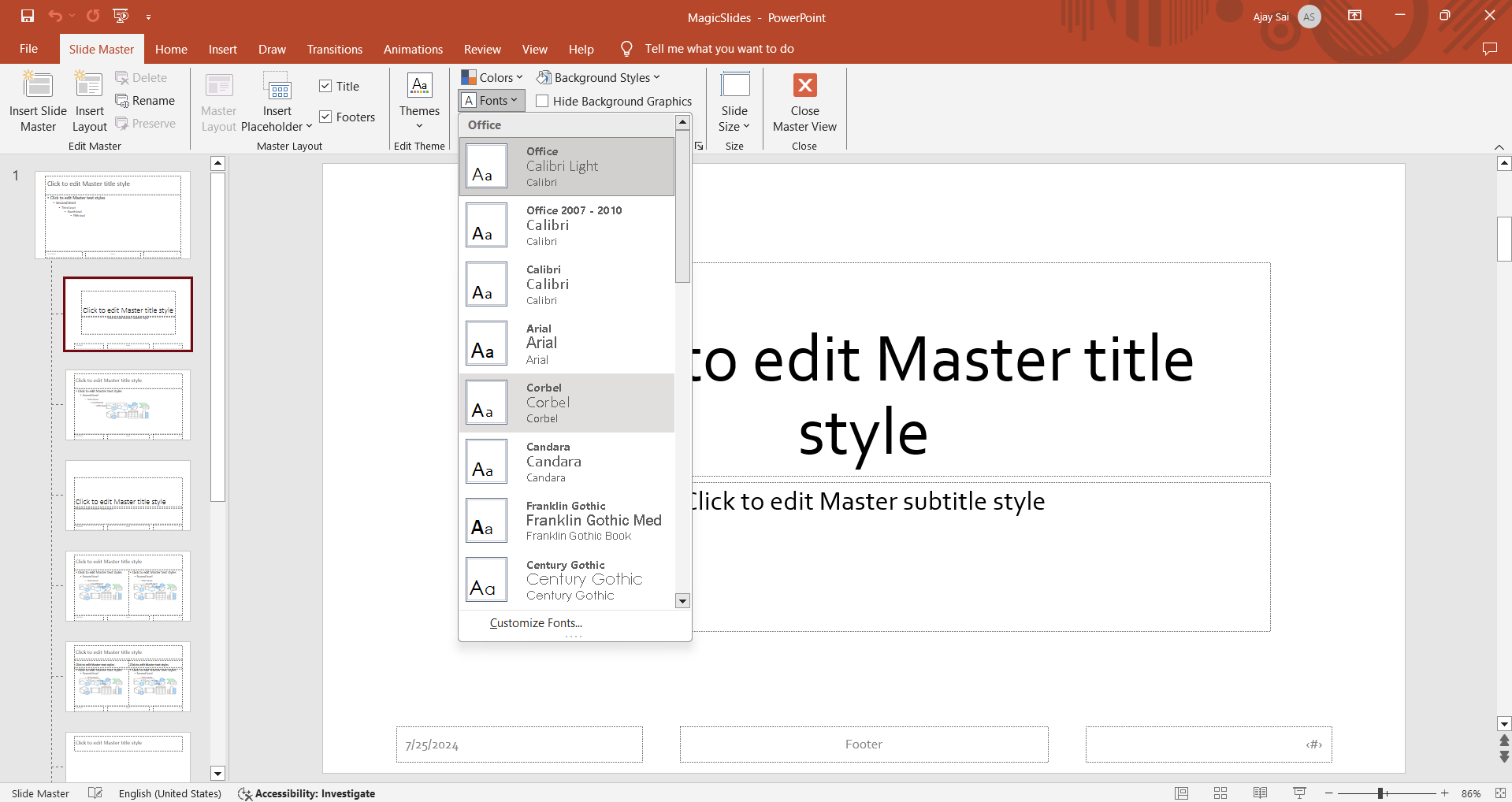Choose the Century Gothic font theme
This screenshot has height=802, width=1512.
point(567,580)
